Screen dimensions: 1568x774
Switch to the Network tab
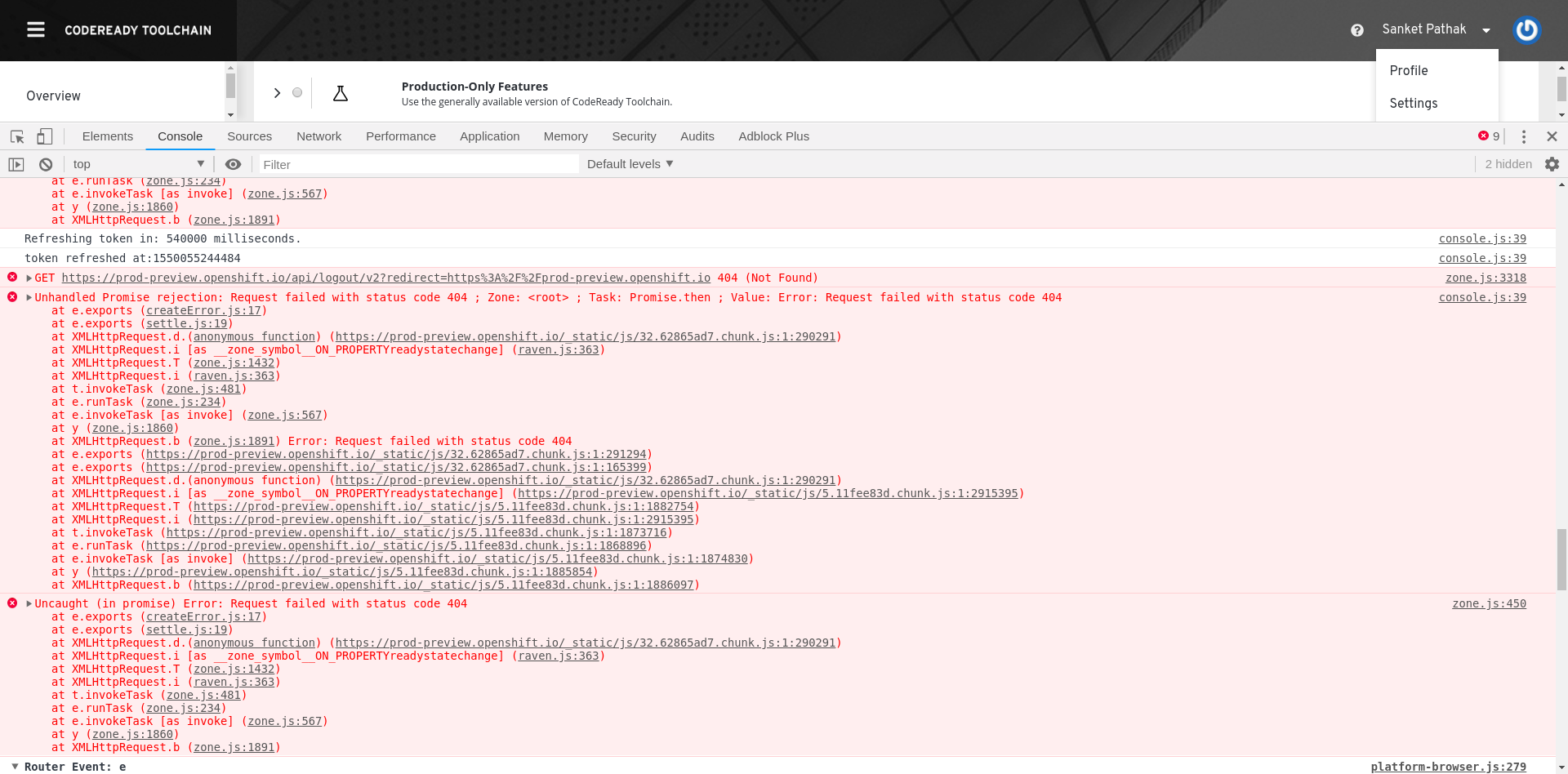click(x=318, y=136)
